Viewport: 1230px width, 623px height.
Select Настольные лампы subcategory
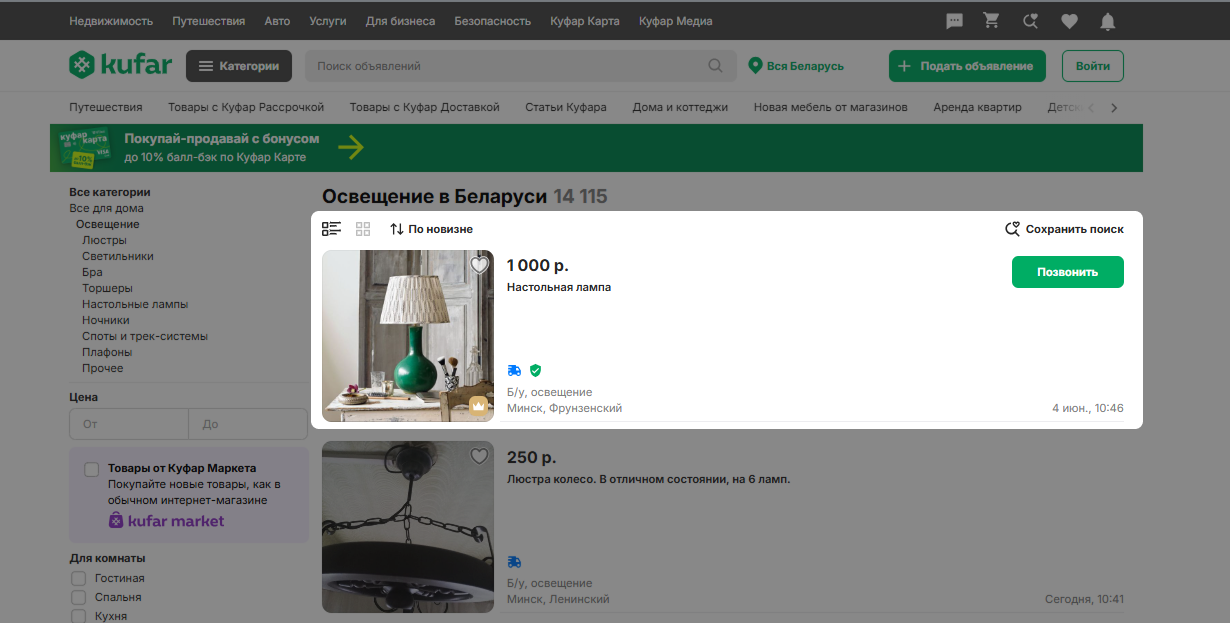[135, 304]
